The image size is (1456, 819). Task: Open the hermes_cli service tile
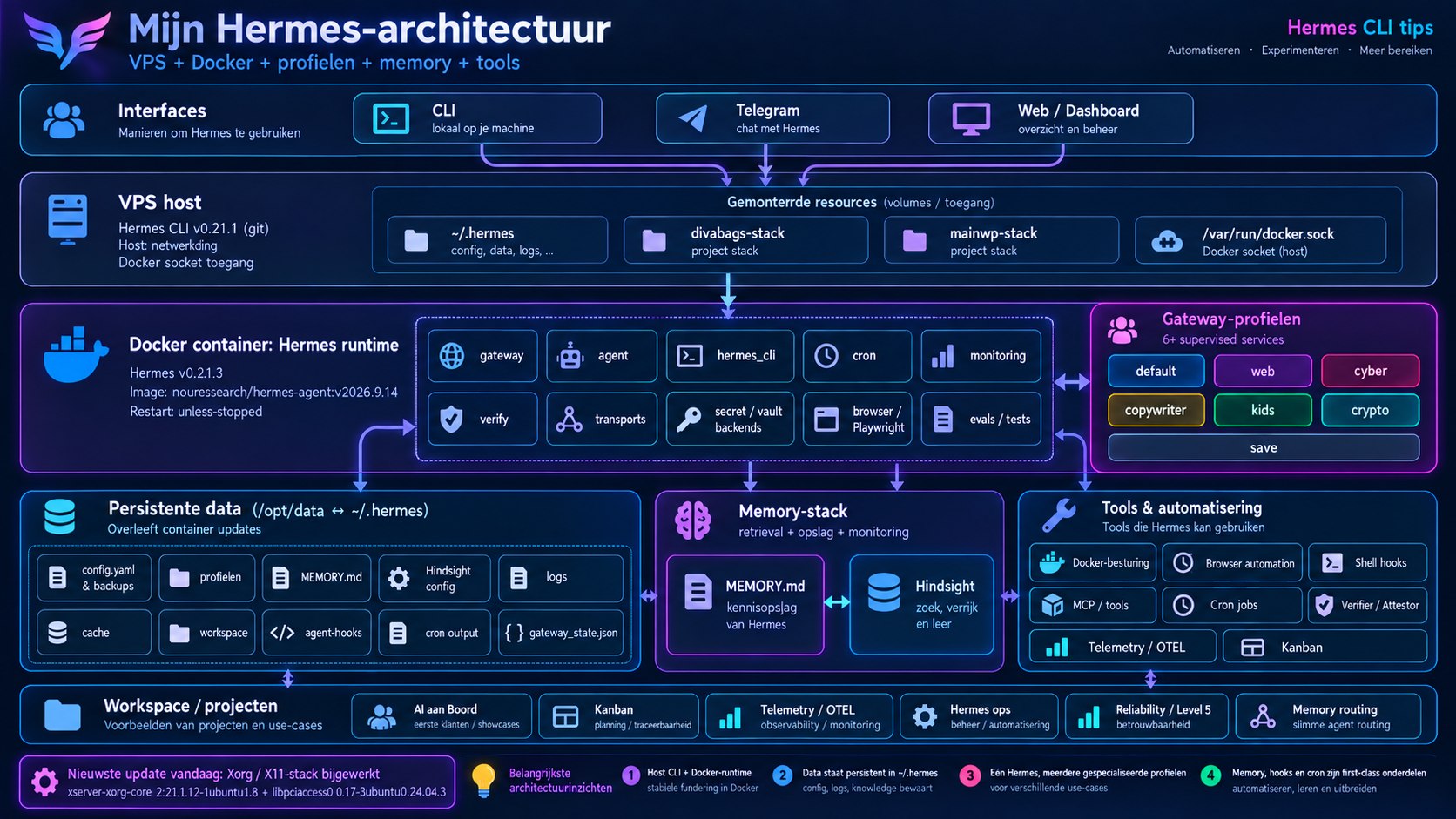point(730,356)
